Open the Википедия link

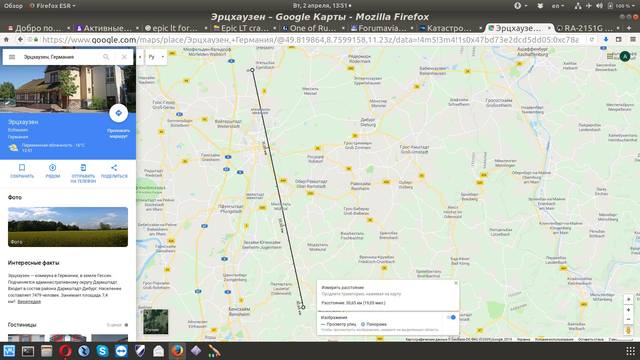29,302
